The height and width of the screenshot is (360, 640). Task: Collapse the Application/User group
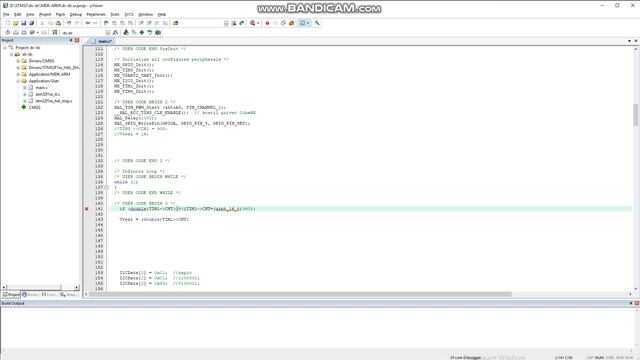[18, 81]
